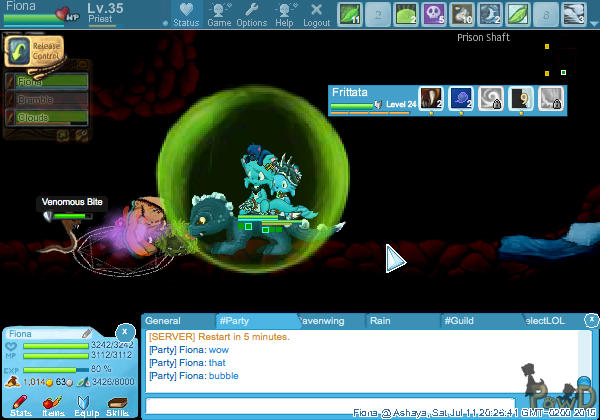This screenshot has width=600, height=420.
Task: Open the Status menu with heart icon
Action: 184,14
